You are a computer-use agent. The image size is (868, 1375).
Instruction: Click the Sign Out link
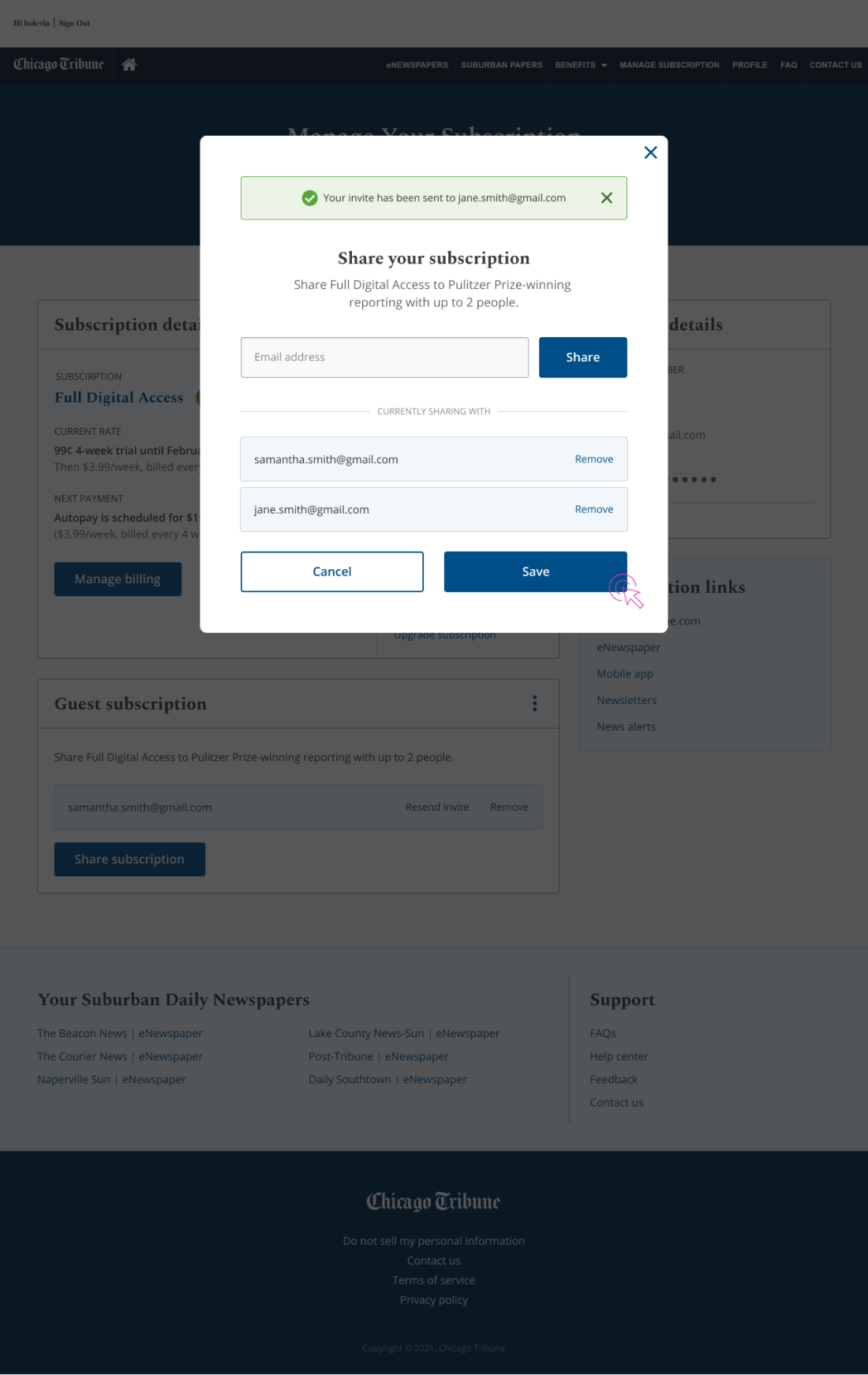tap(74, 23)
